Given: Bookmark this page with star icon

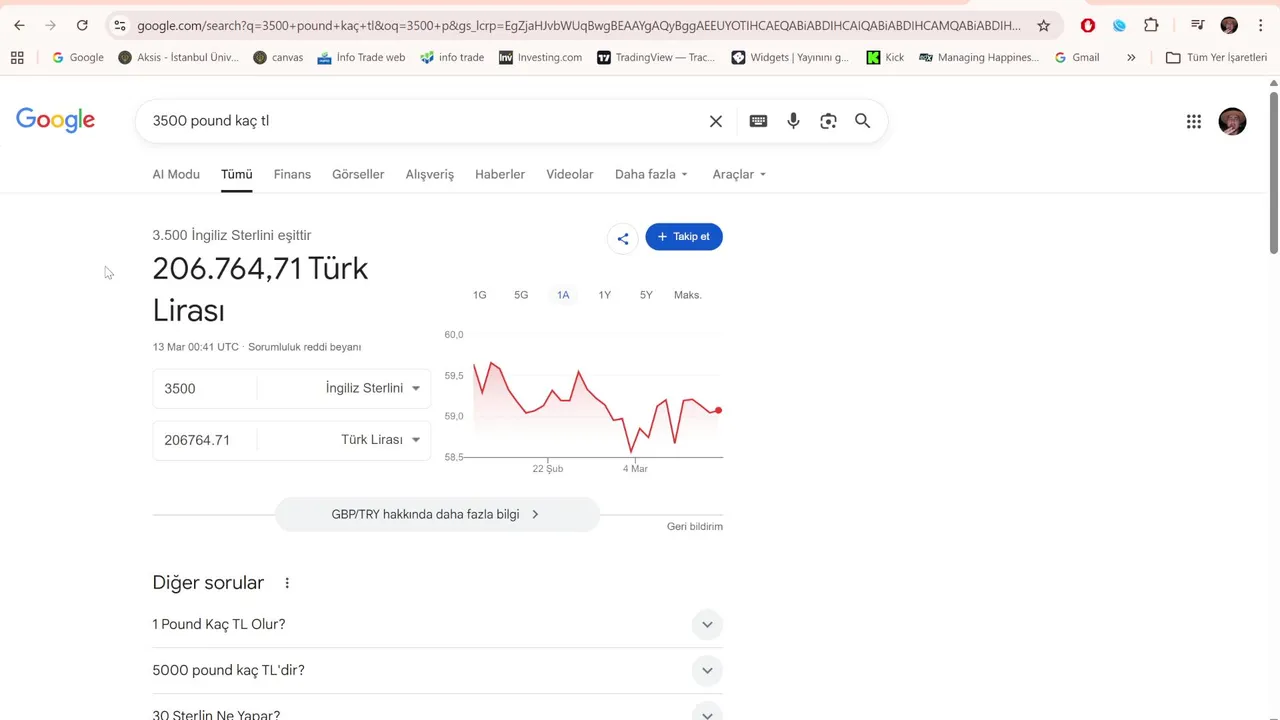Looking at the screenshot, I should (x=1044, y=26).
